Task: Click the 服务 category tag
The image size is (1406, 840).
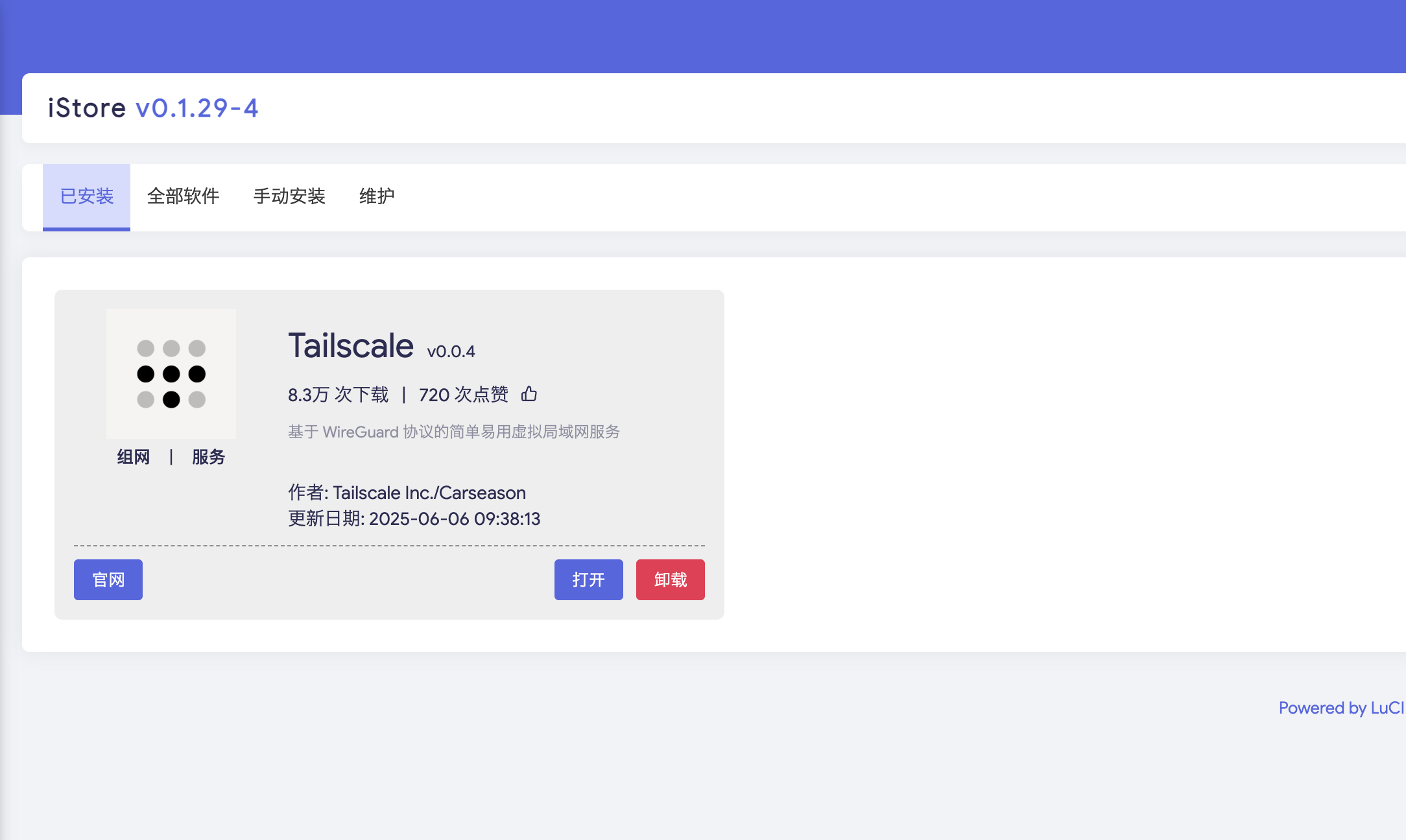Action: click(209, 457)
